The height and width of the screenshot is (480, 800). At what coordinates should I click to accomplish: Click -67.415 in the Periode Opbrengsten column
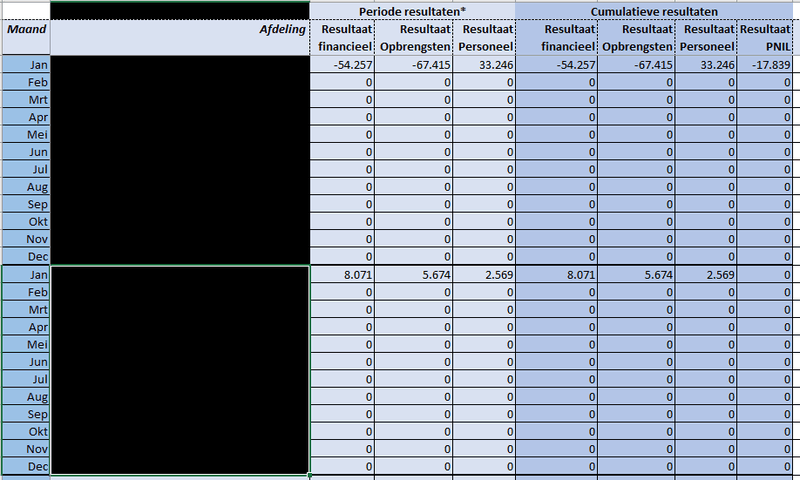[413, 65]
